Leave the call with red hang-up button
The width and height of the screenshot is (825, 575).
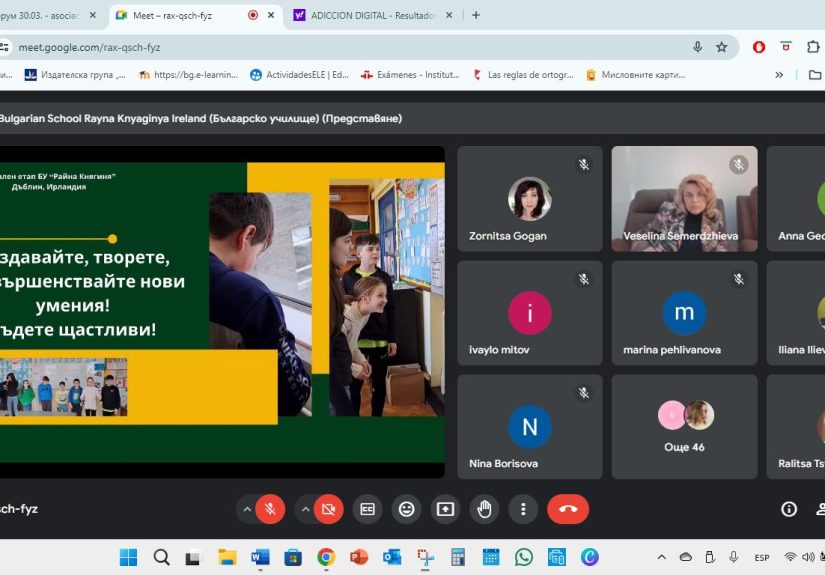[568, 509]
